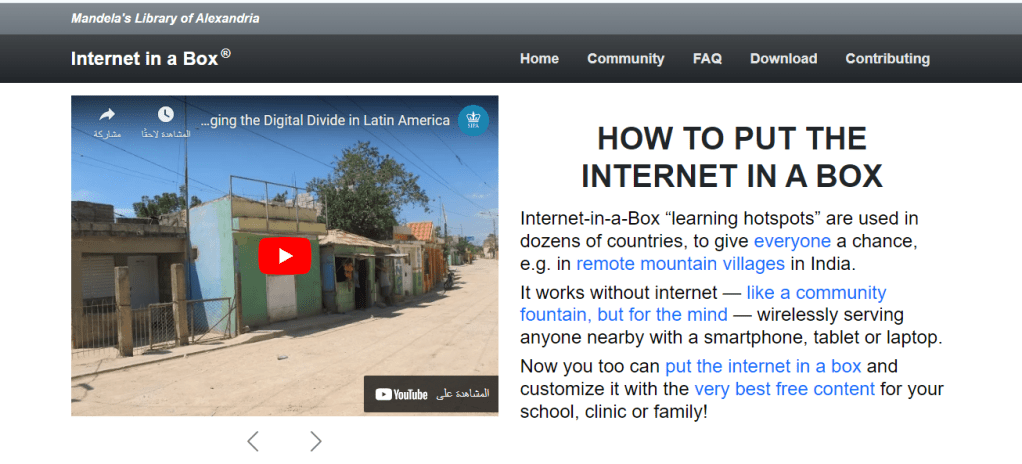Open the Community nav item
The width and height of the screenshot is (1022, 464).
(626, 59)
